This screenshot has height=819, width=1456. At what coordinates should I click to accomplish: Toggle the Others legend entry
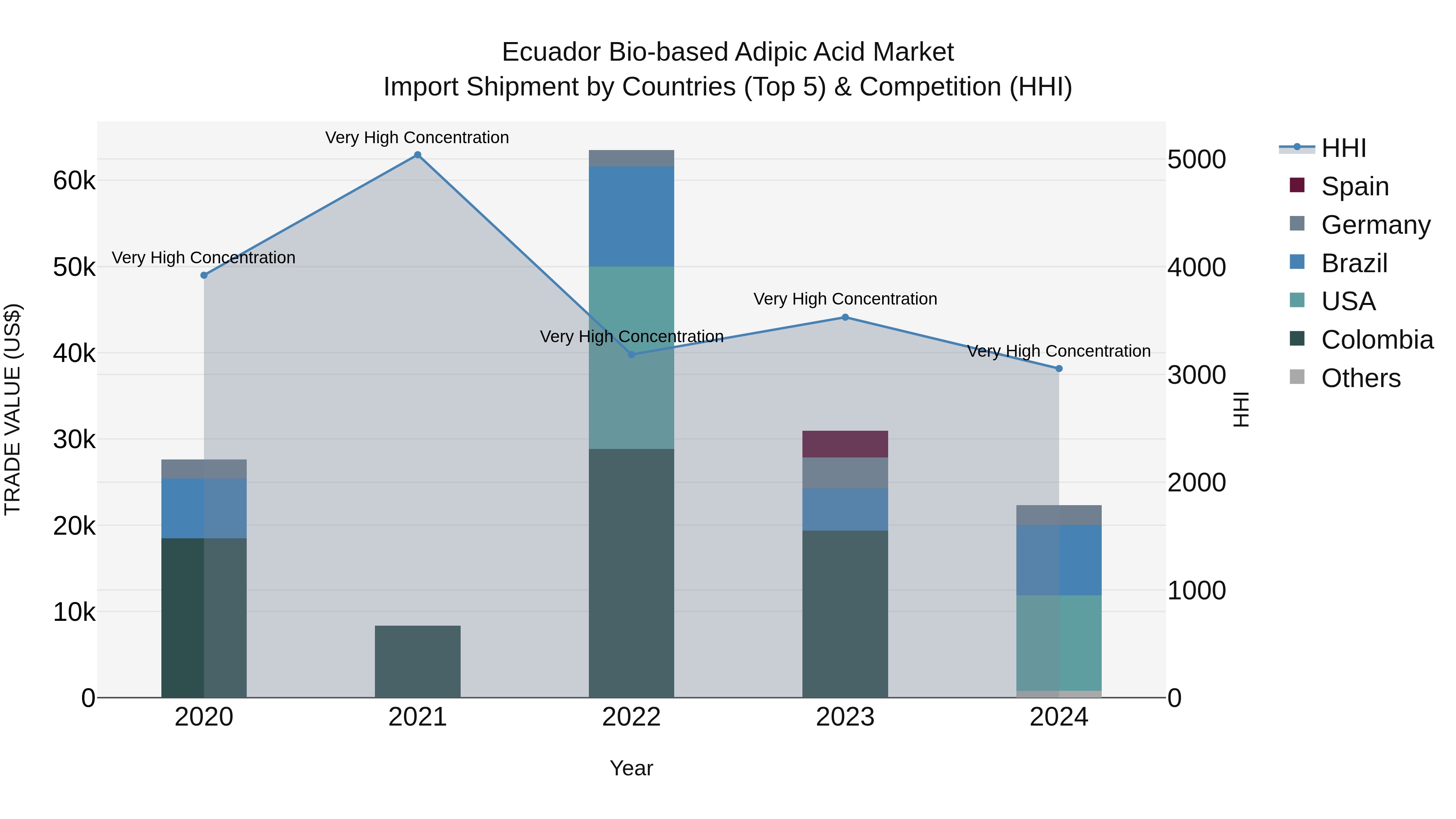1345,378
